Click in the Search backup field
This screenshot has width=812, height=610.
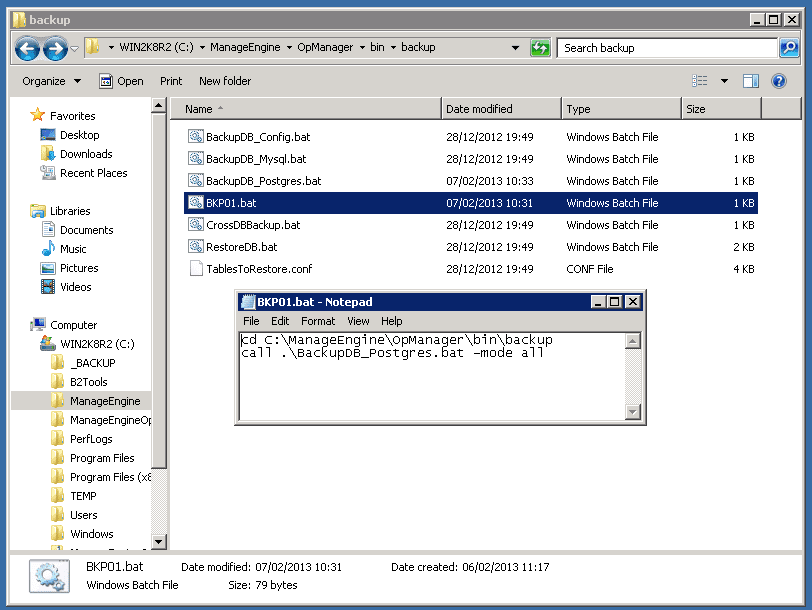667,48
